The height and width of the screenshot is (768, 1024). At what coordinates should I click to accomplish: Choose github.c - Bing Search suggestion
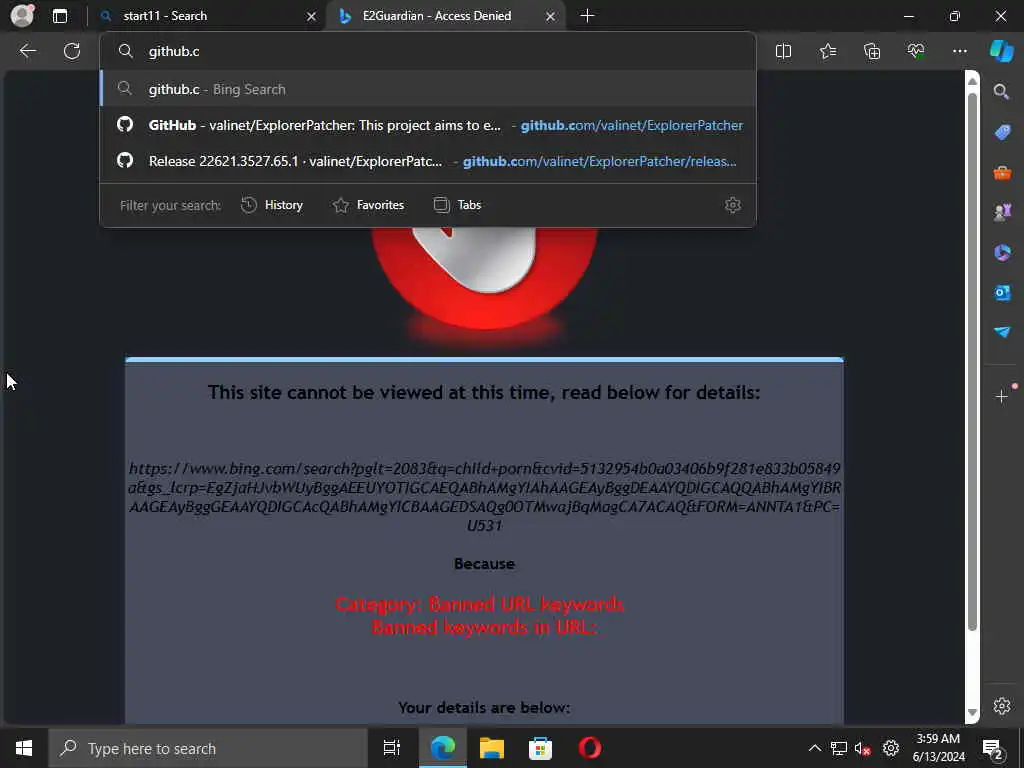428,89
